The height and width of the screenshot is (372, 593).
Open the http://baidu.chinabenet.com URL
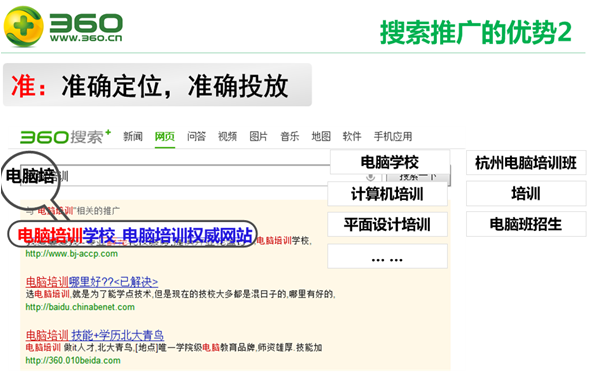tap(80, 307)
